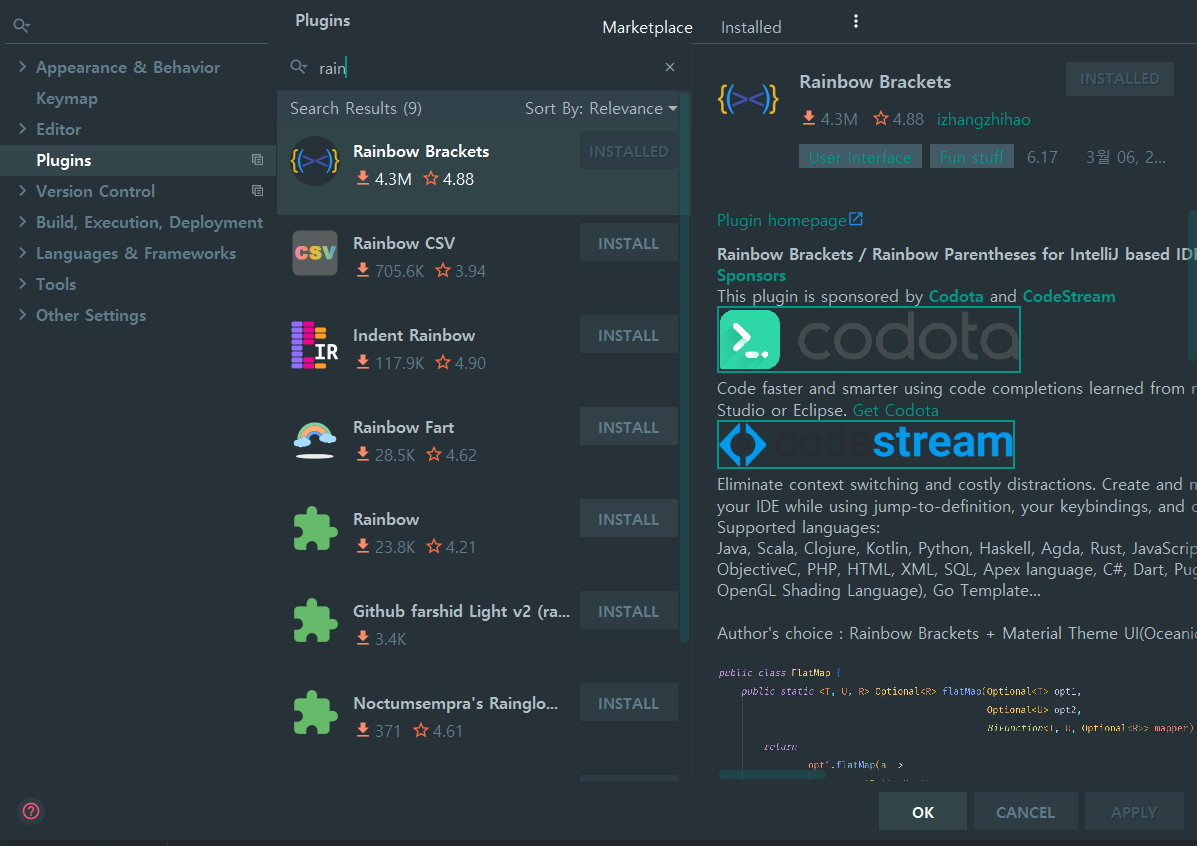Open help with the question mark icon
The height and width of the screenshot is (846, 1197).
point(31,811)
